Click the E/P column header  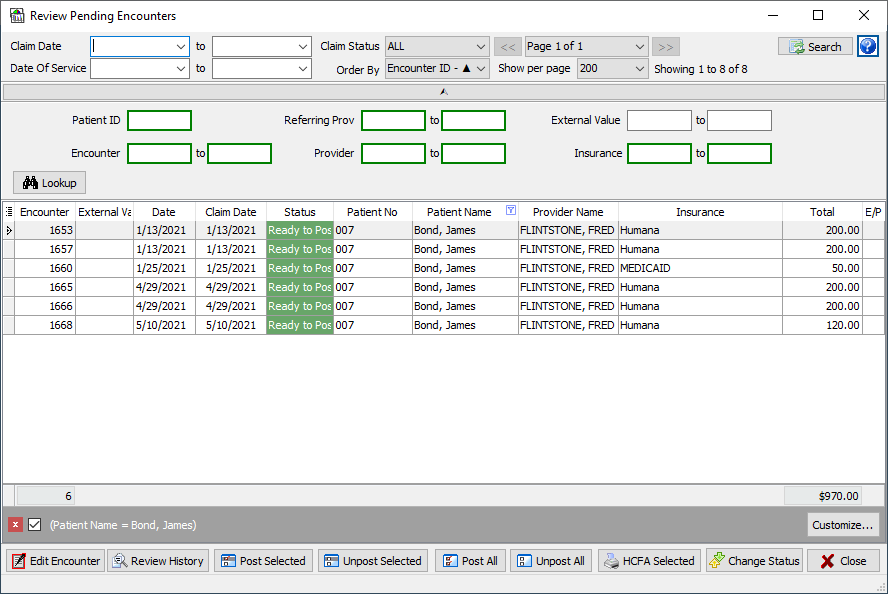pos(873,212)
